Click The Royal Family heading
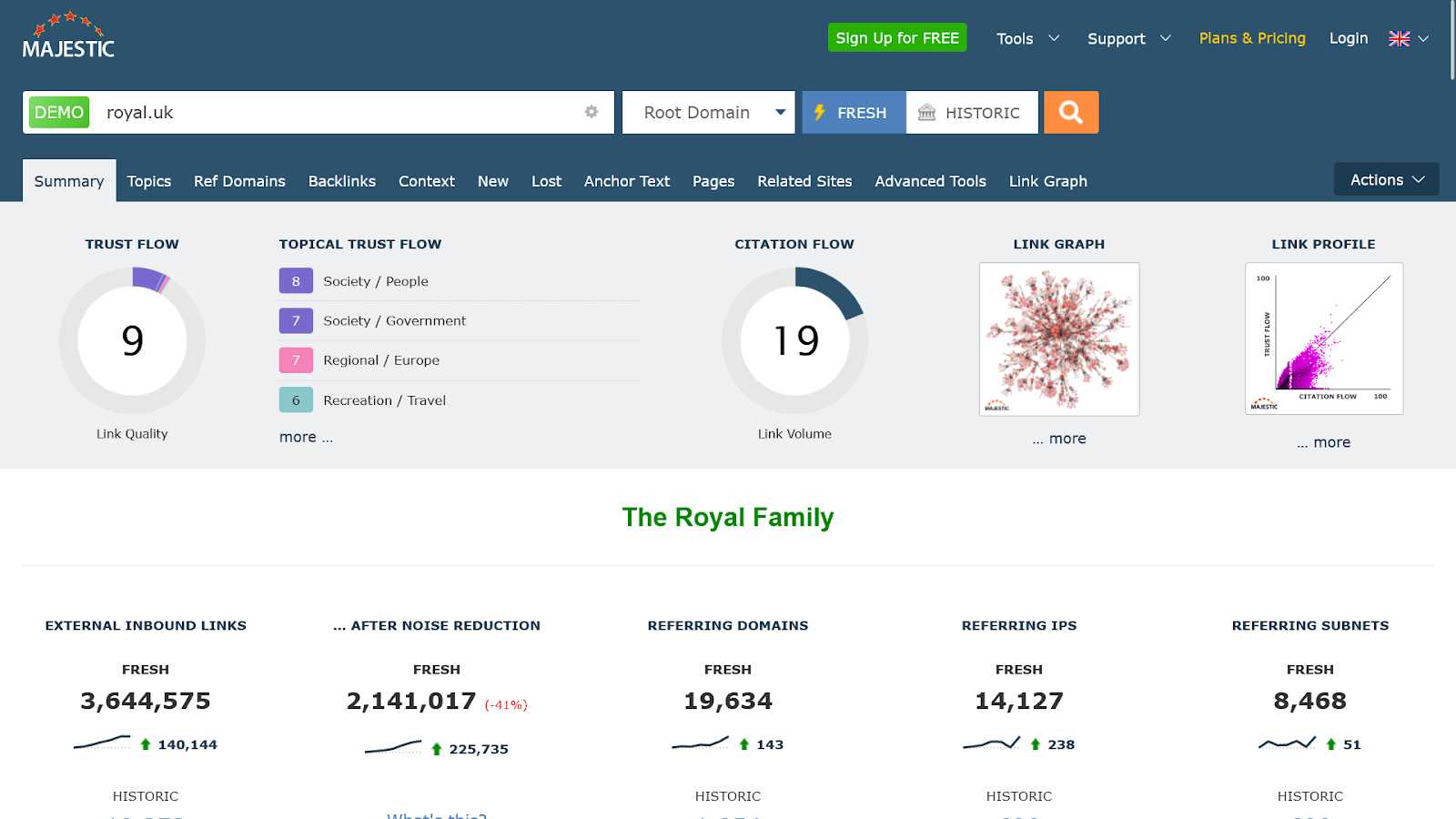The width and height of the screenshot is (1456, 819). click(x=728, y=517)
